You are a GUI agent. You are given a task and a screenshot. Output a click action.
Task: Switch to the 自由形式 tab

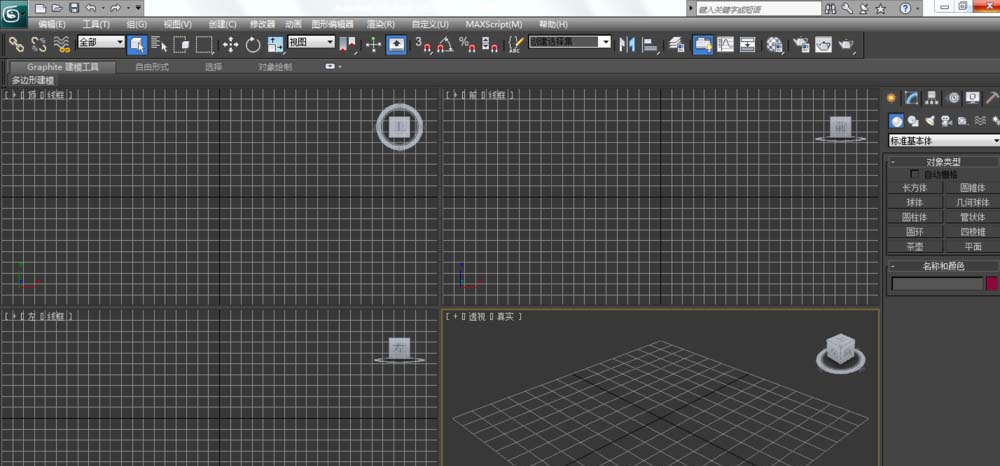pyautogui.click(x=152, y=67)
